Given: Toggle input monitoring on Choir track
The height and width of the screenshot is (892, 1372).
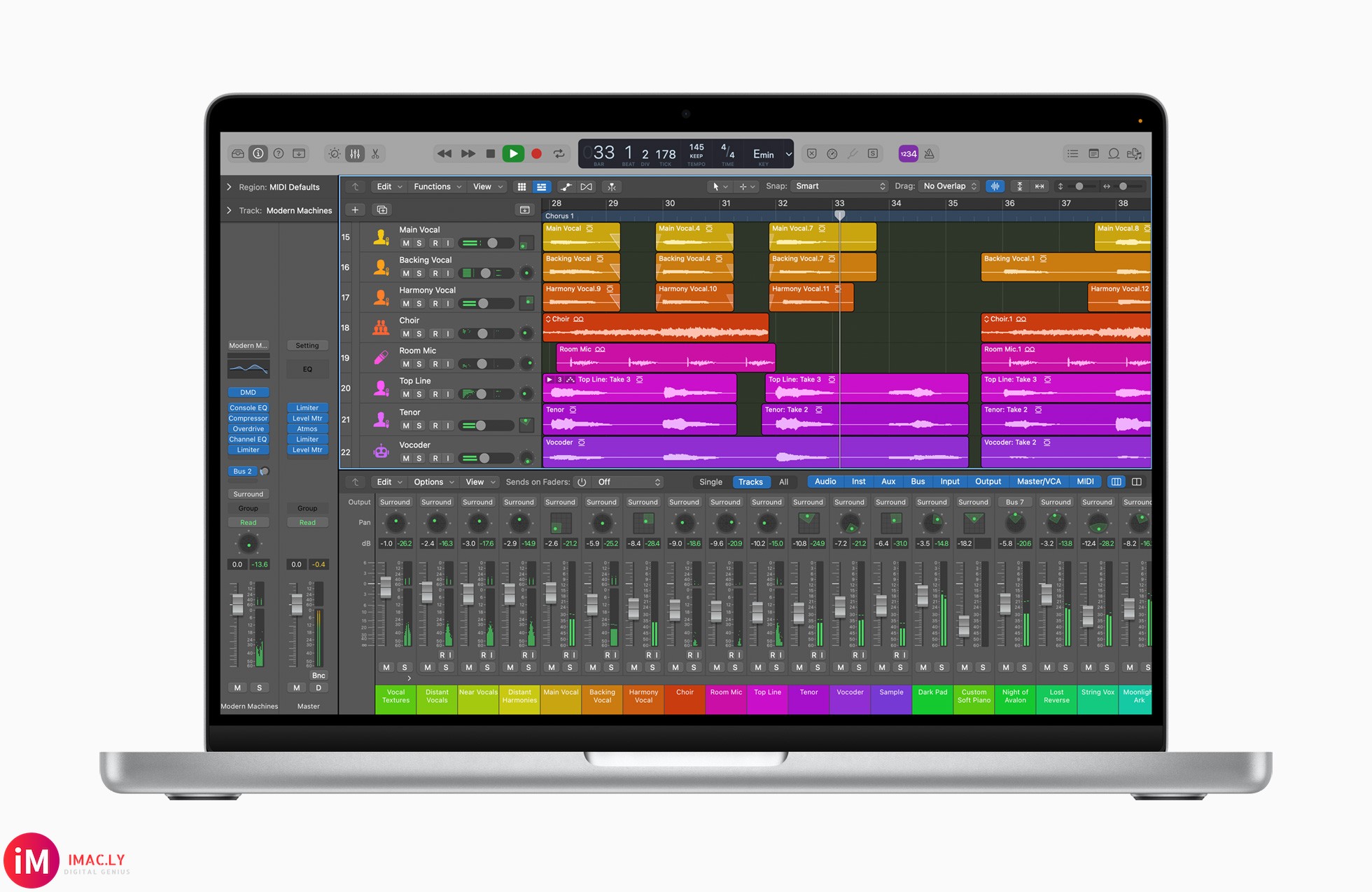Looking at the screenshot, I should coord(448,334).
